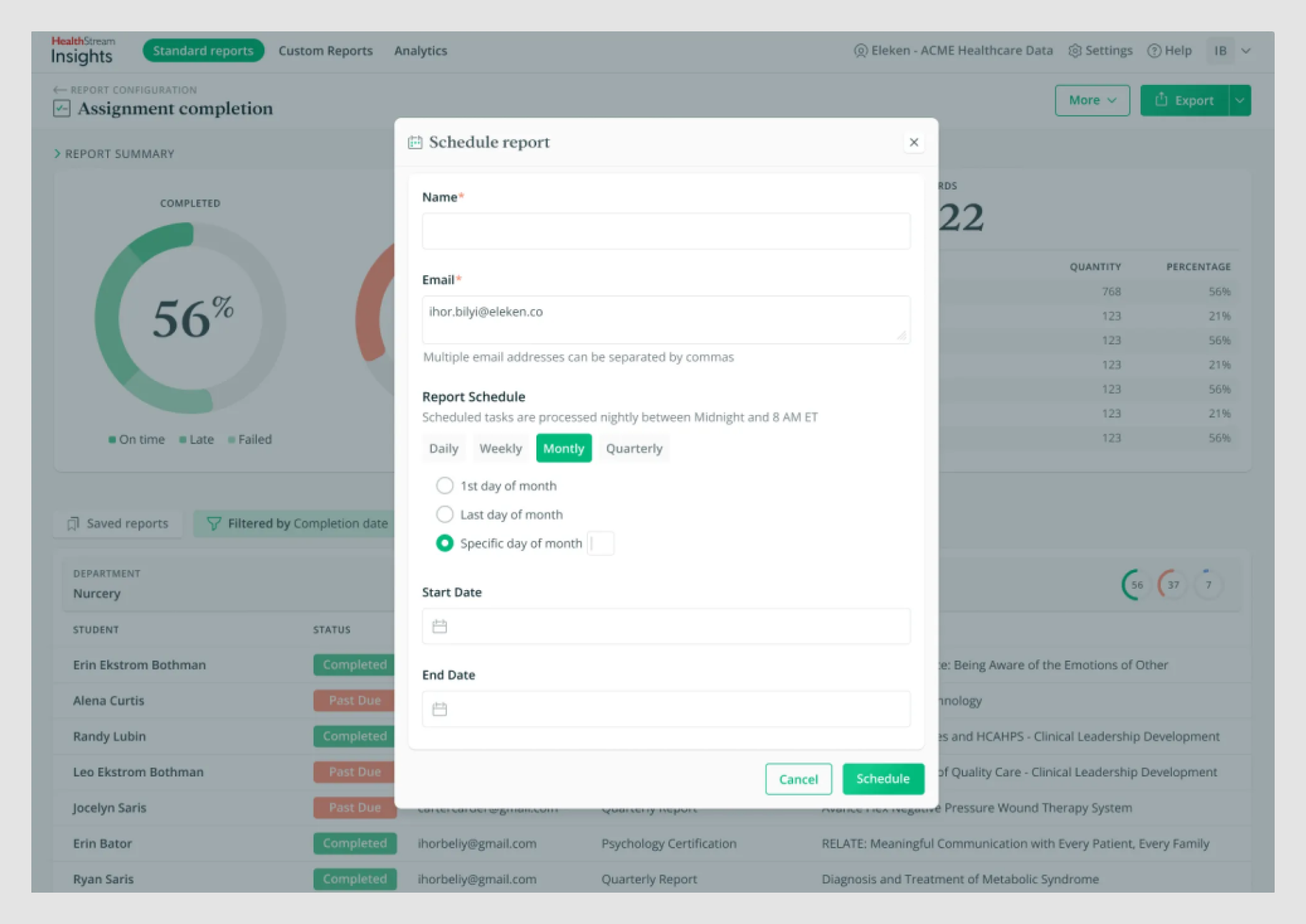Open the More dropdown

pos(1092,100)
